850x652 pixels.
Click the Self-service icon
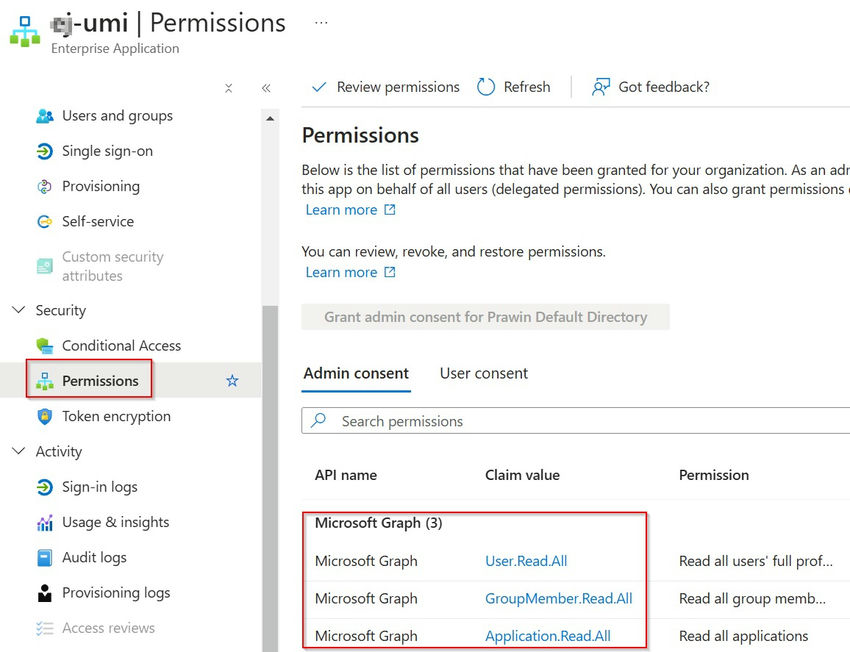[x=45, y=221]
